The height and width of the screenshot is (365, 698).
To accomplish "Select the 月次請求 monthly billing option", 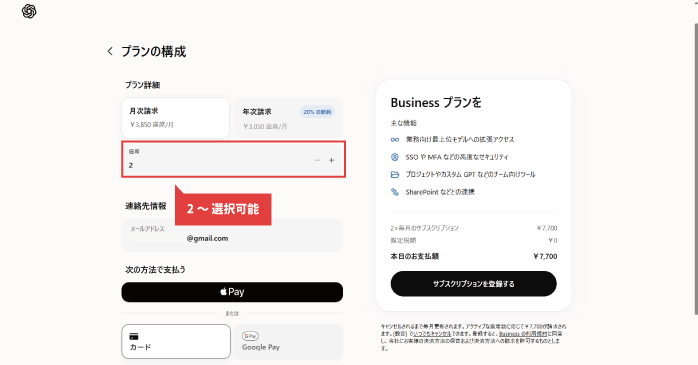I will click(175, 118).
